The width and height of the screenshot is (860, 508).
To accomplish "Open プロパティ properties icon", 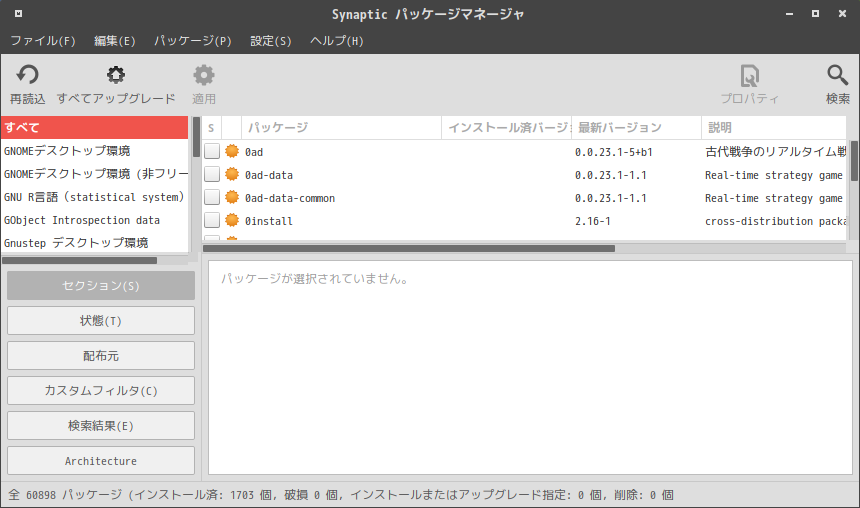I will click(x=749, y=76).
